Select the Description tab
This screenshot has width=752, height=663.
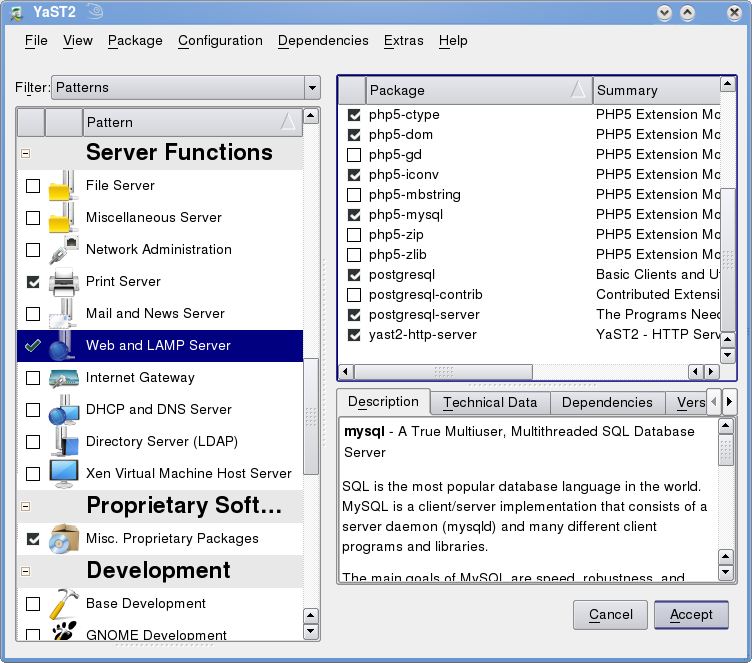[x=383, y=402]
